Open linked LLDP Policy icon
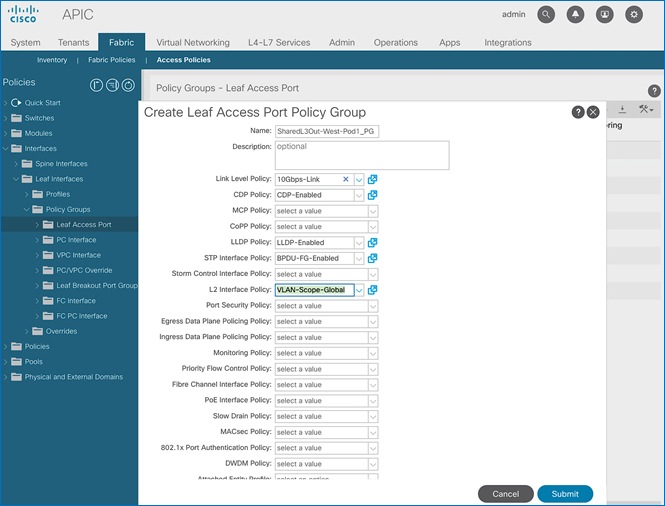This screenshot has width=665, height=506. click(x=372, y=243)
